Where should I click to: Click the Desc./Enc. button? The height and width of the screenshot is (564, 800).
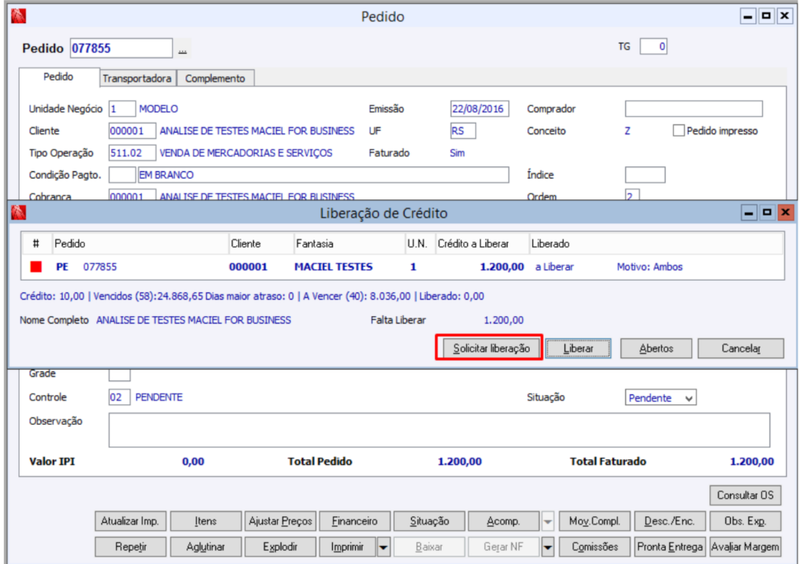pyautogui.click(x=669, y=521)
